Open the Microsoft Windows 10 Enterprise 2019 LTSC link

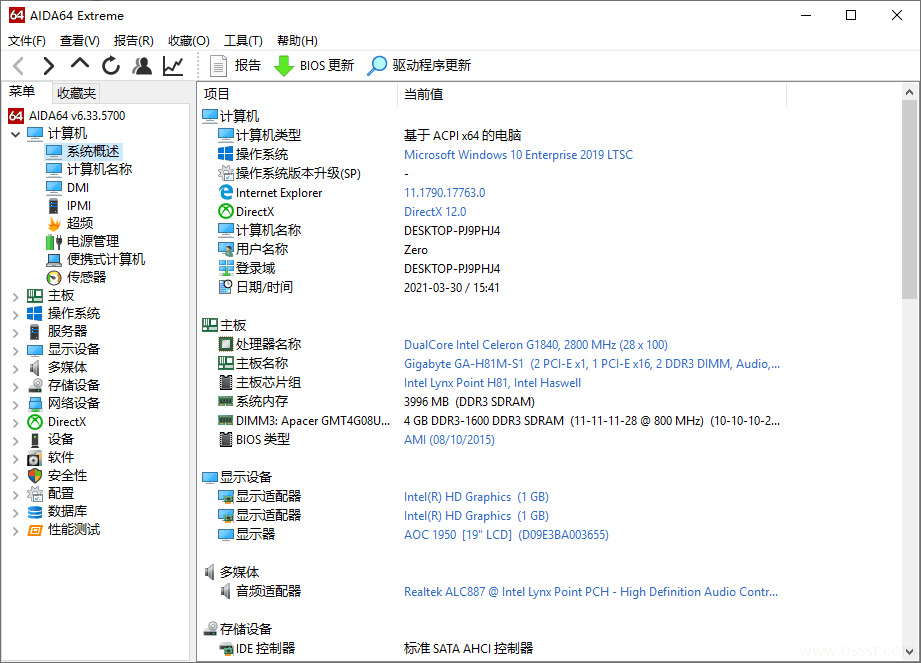518,155
